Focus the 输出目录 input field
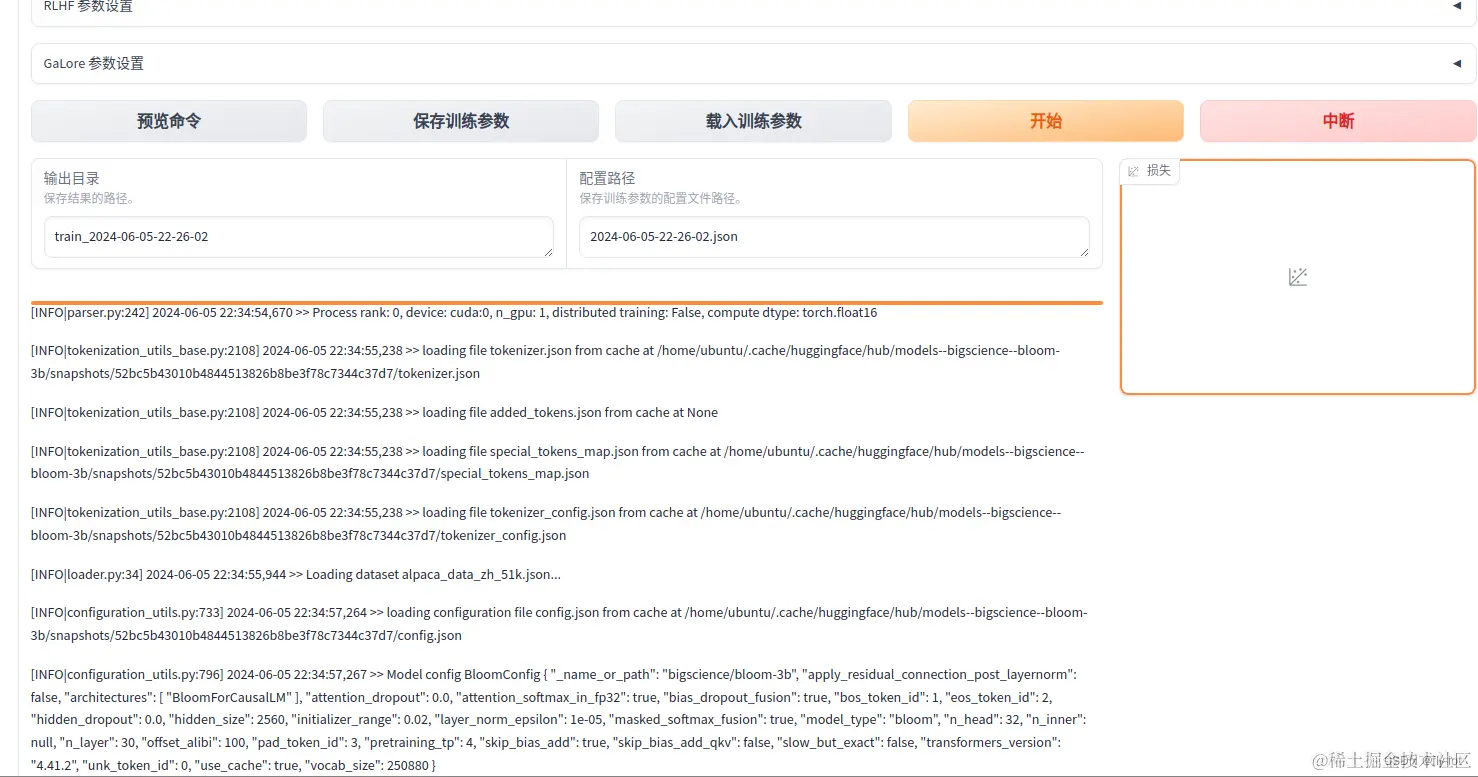The height and width of the screenshot is (777, 1478). click(298, 237)
